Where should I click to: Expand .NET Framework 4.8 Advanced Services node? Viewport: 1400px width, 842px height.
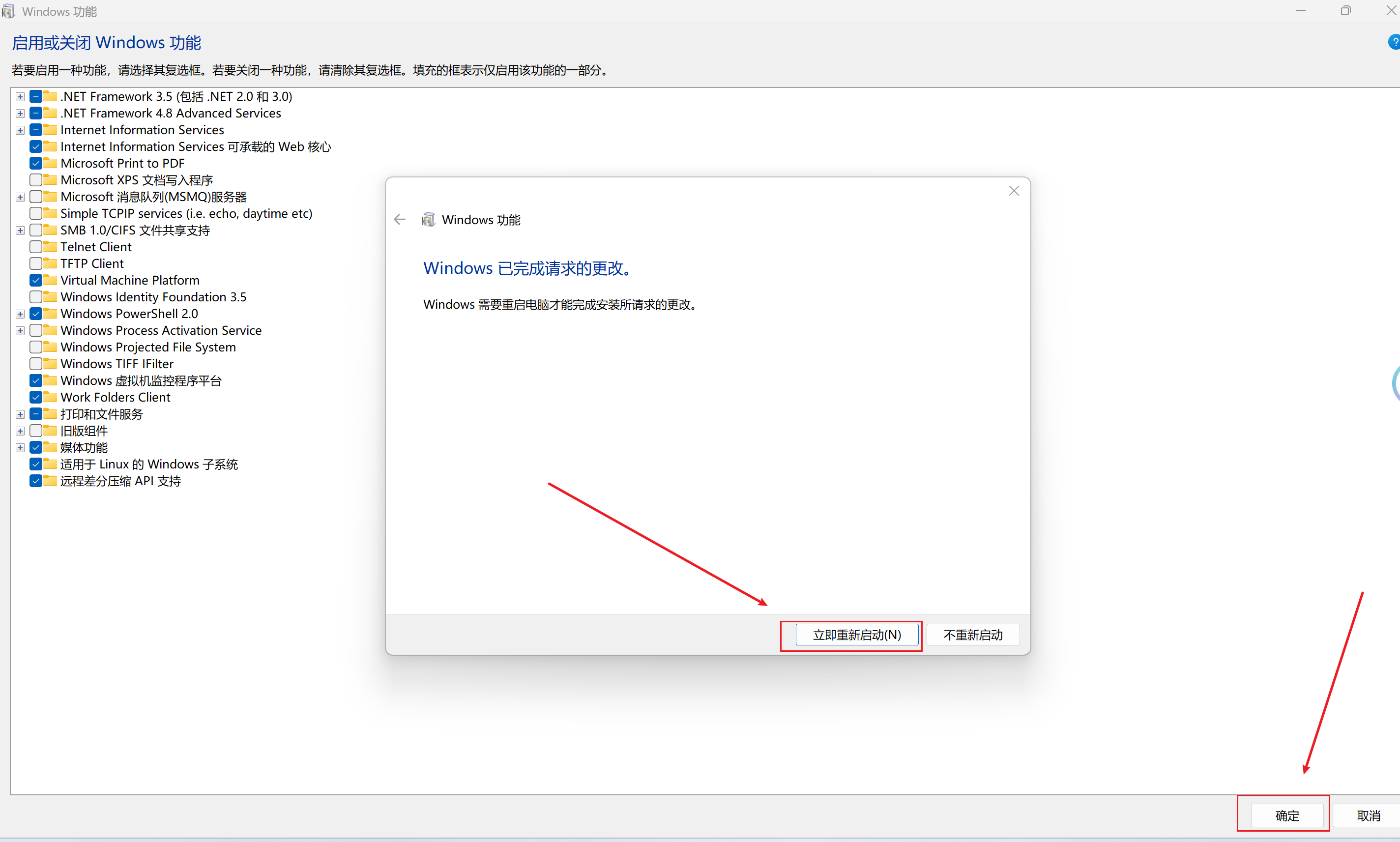coord(20,114)
